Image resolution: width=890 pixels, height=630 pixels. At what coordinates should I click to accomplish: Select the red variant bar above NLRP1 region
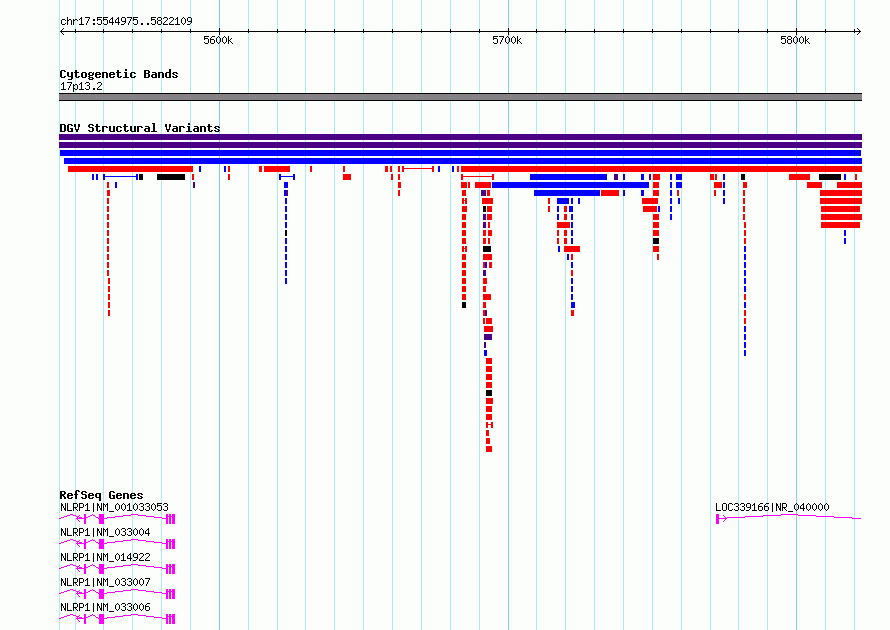pos(131,169)
